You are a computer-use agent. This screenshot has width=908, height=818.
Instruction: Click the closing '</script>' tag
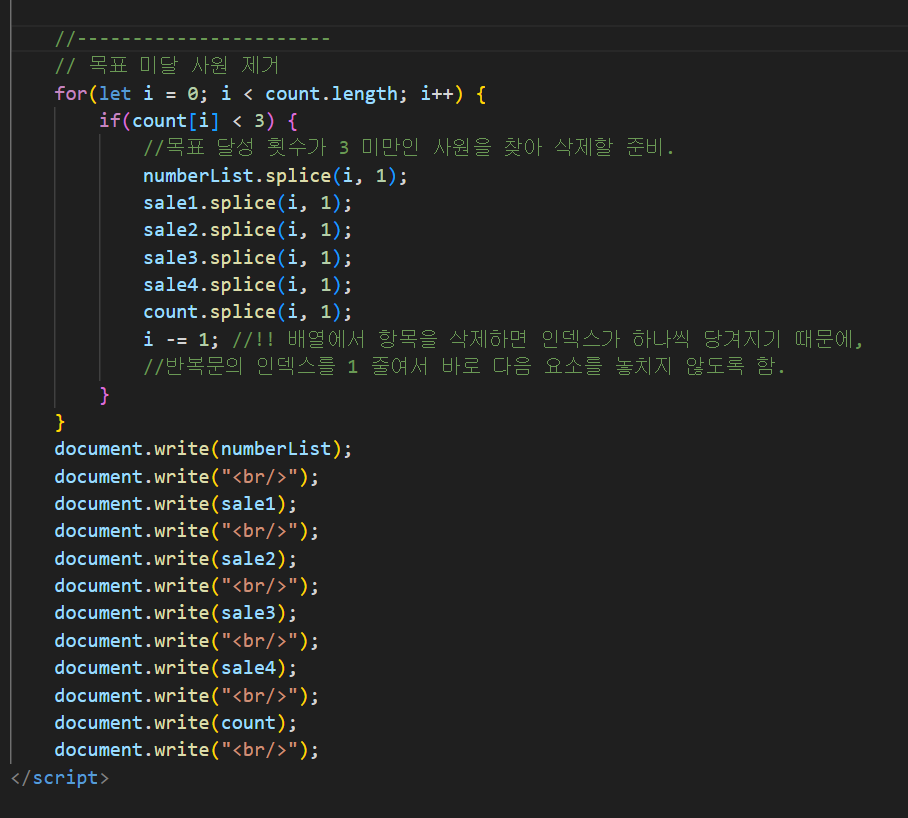60,777
